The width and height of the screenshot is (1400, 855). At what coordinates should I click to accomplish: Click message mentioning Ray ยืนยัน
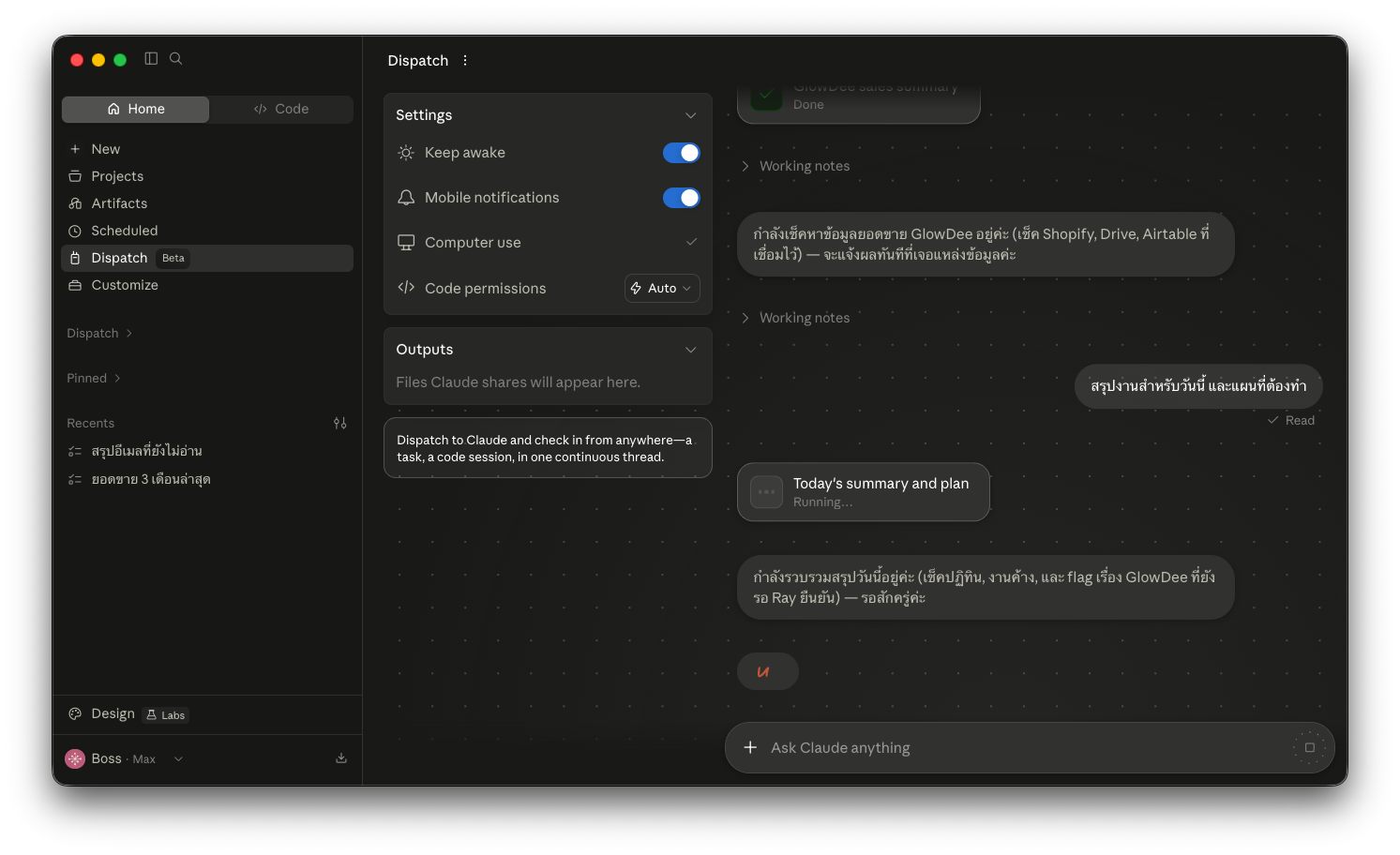click(x=986, y=588)
